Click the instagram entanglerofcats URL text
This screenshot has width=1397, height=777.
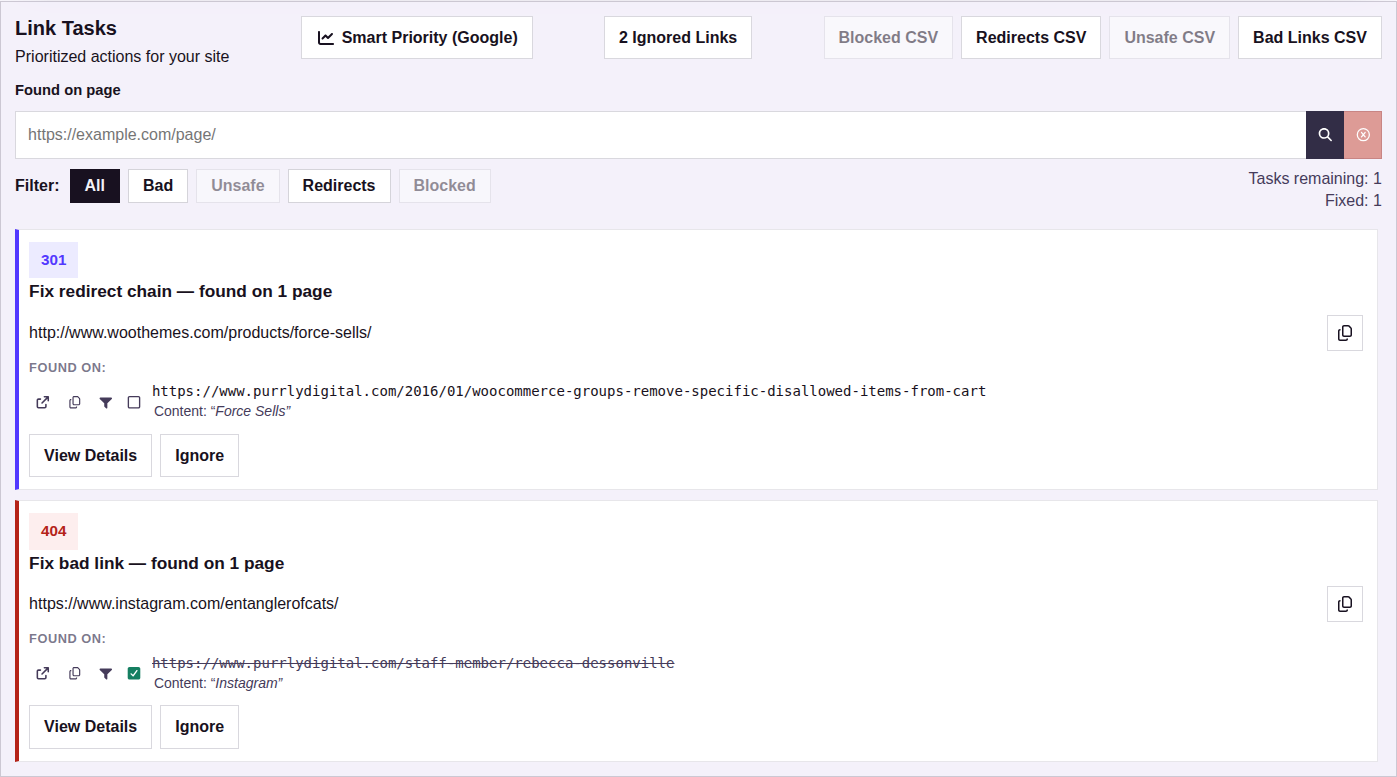(x=184, y=604)
